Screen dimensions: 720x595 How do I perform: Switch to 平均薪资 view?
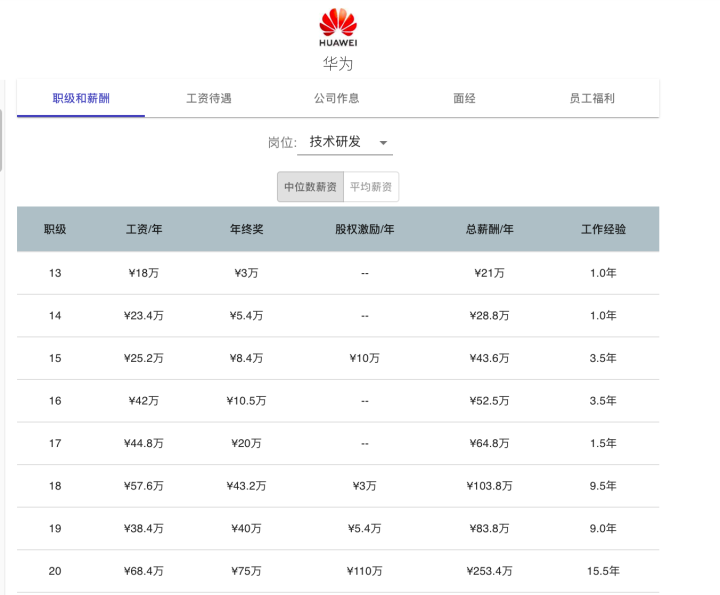pos(371,187)
